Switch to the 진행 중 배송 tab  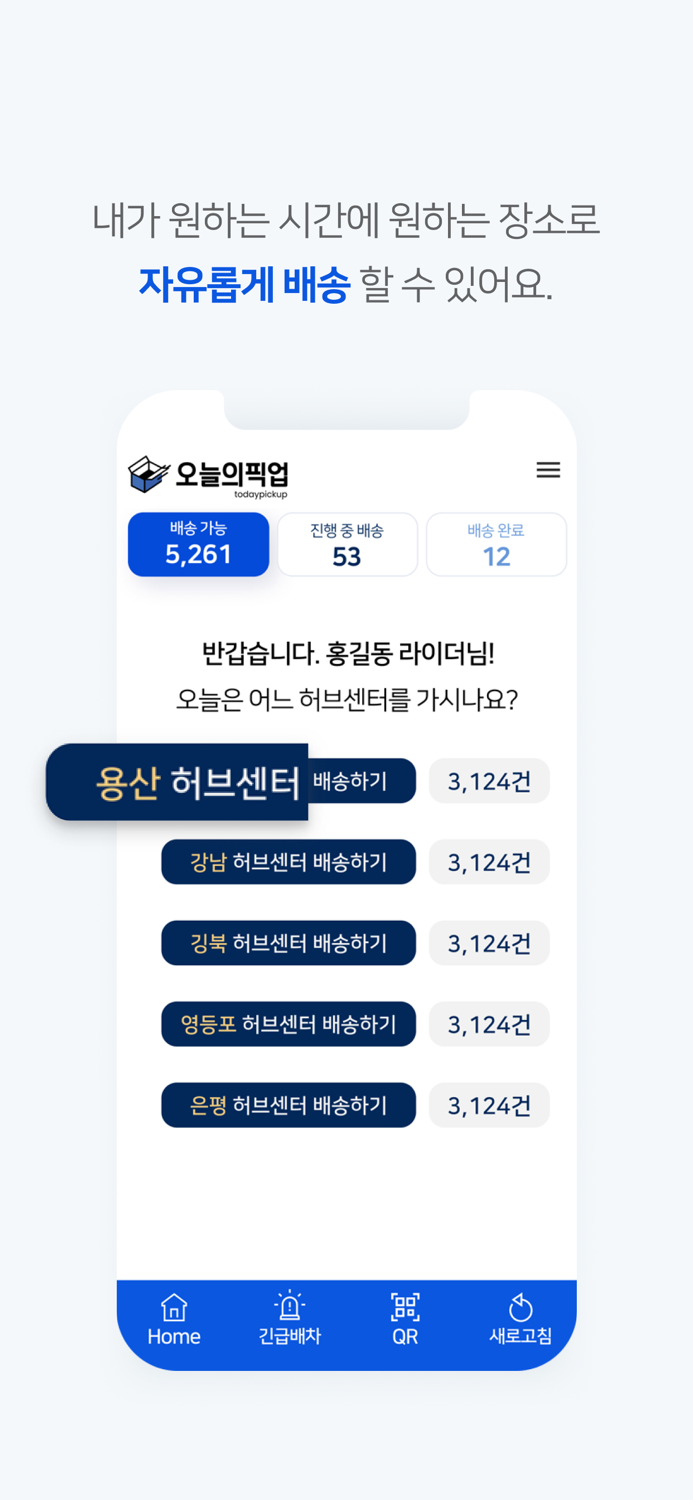coord(347,544)
